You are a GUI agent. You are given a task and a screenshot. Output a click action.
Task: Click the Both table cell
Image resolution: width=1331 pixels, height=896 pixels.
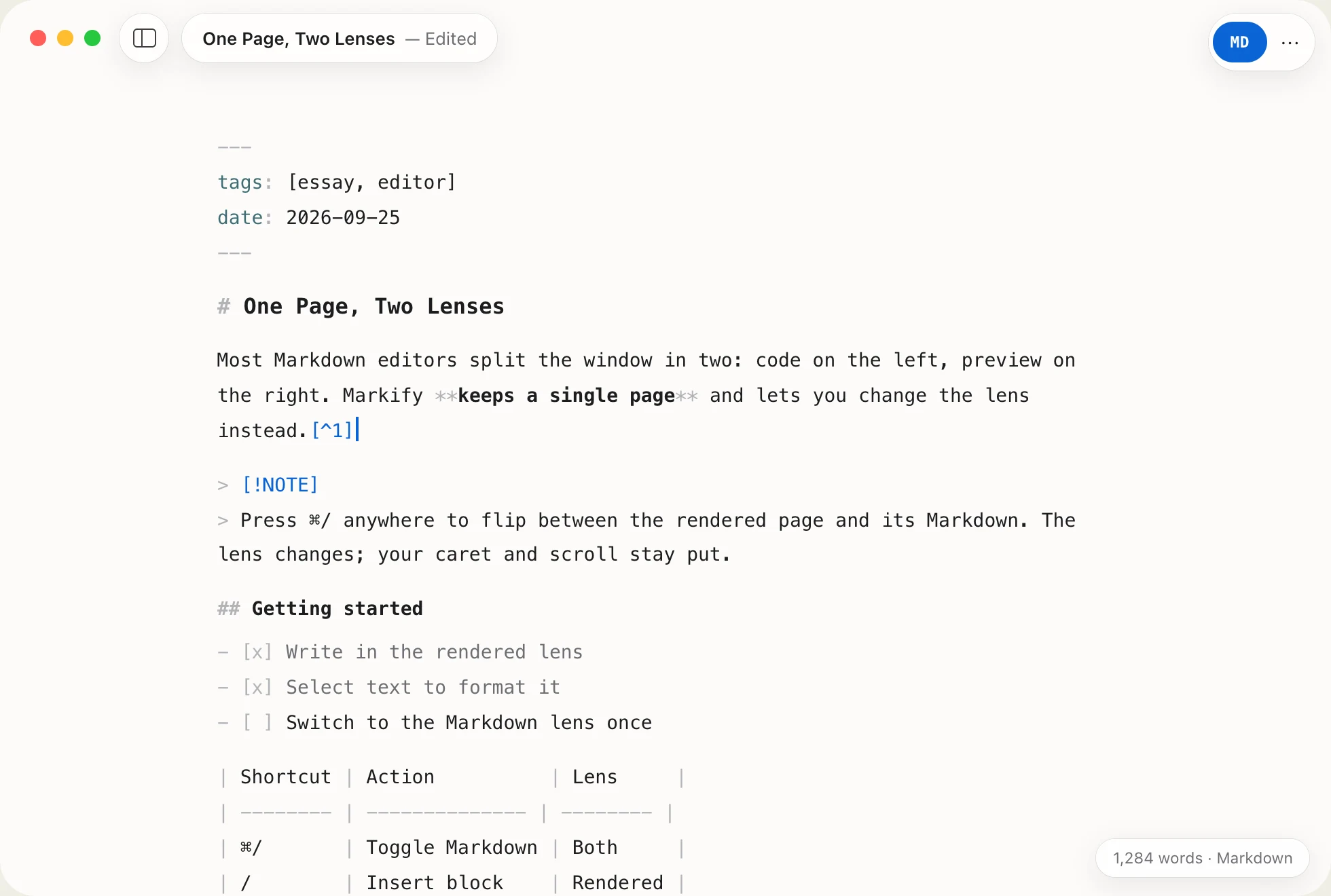click(595, 848)
